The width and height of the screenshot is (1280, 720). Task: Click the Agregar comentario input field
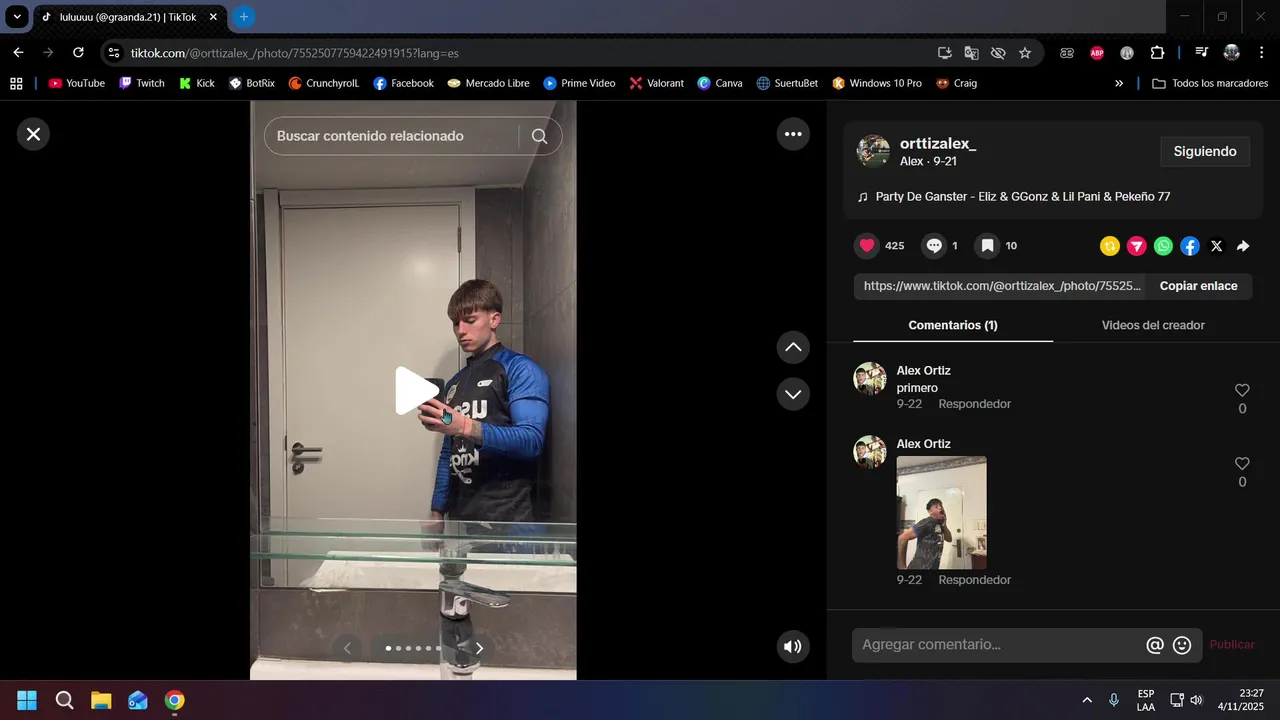coord(1000,645)
